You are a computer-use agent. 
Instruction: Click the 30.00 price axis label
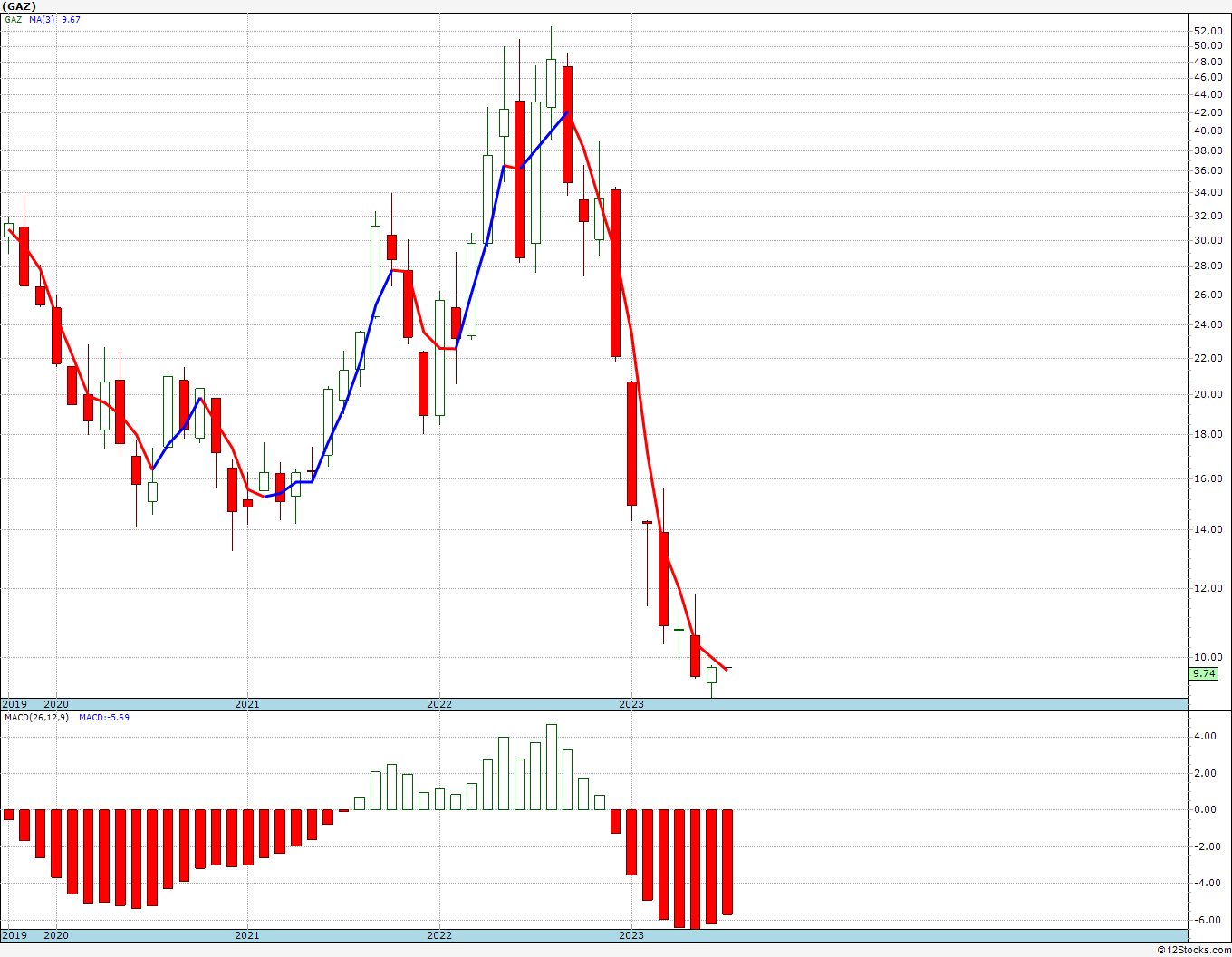(x=1208, y=240)
